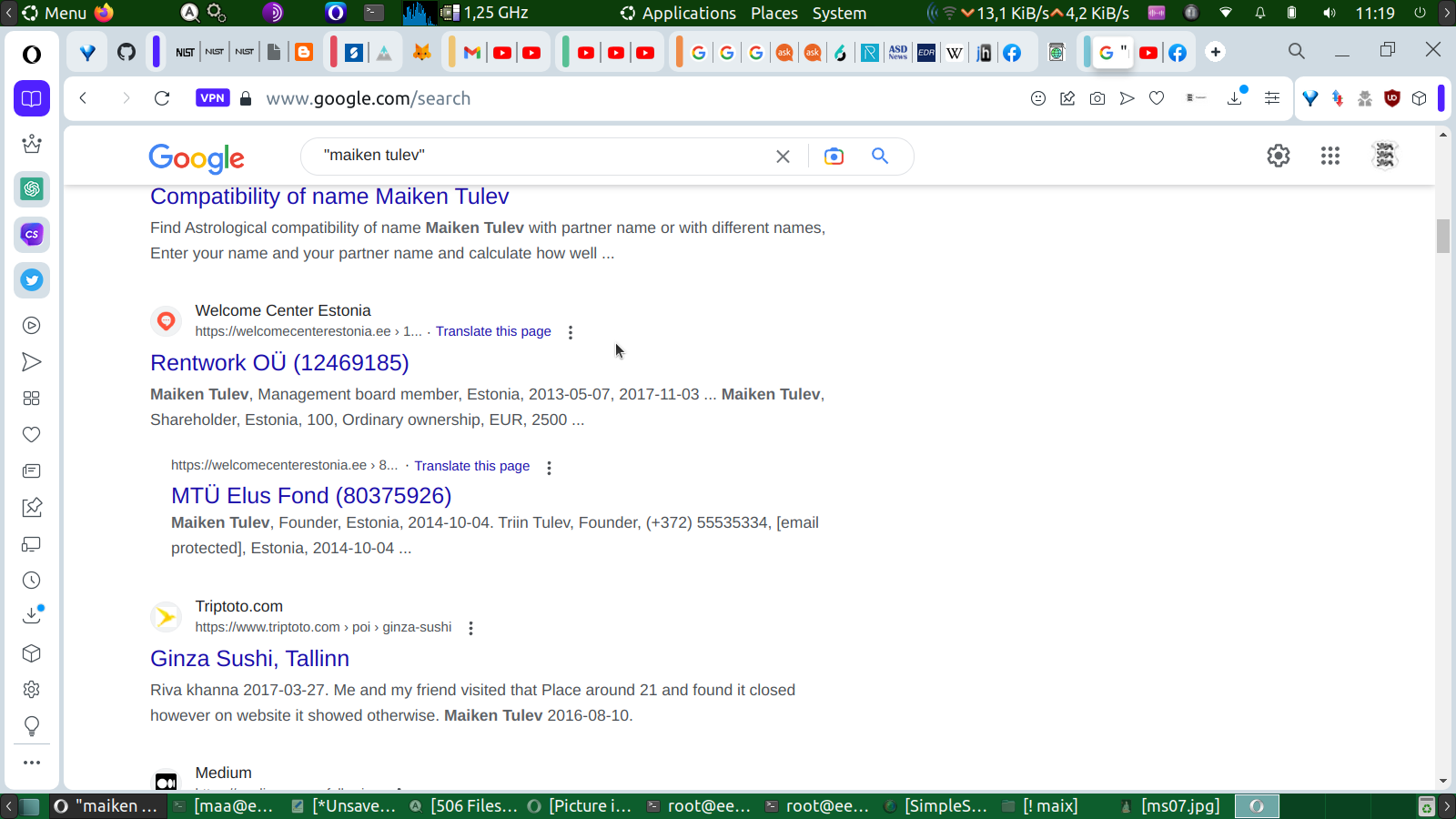This screenshot has height=819, width=1456.
Task: Open Google quick settings gear
Action: point(1279,156)
